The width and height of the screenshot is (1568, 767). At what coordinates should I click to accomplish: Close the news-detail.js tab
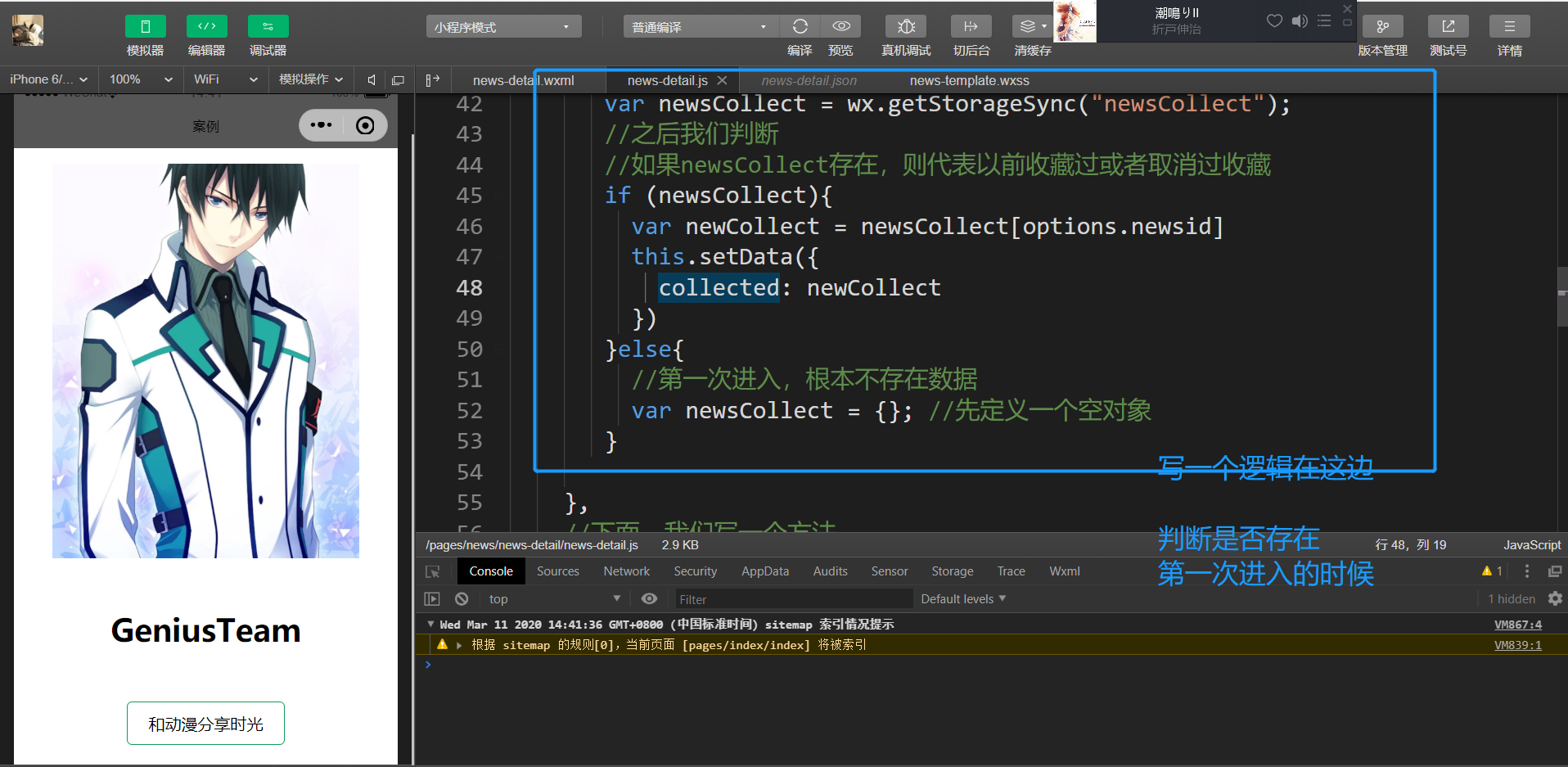pos(722,80)
